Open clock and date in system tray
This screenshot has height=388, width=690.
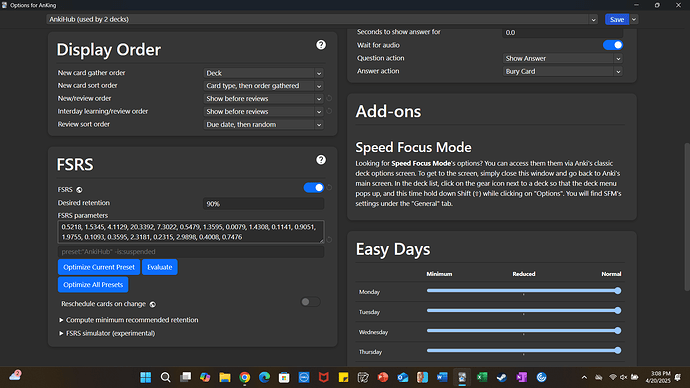(x=658, y=377)
